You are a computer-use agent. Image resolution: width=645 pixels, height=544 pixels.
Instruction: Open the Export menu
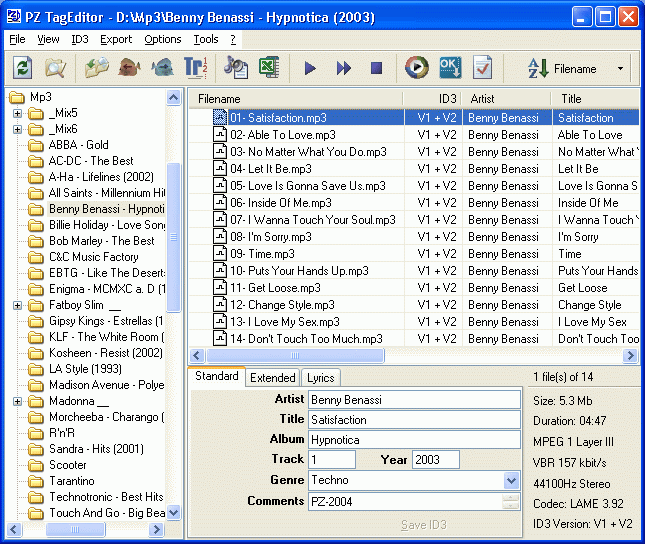coord(116,39)
